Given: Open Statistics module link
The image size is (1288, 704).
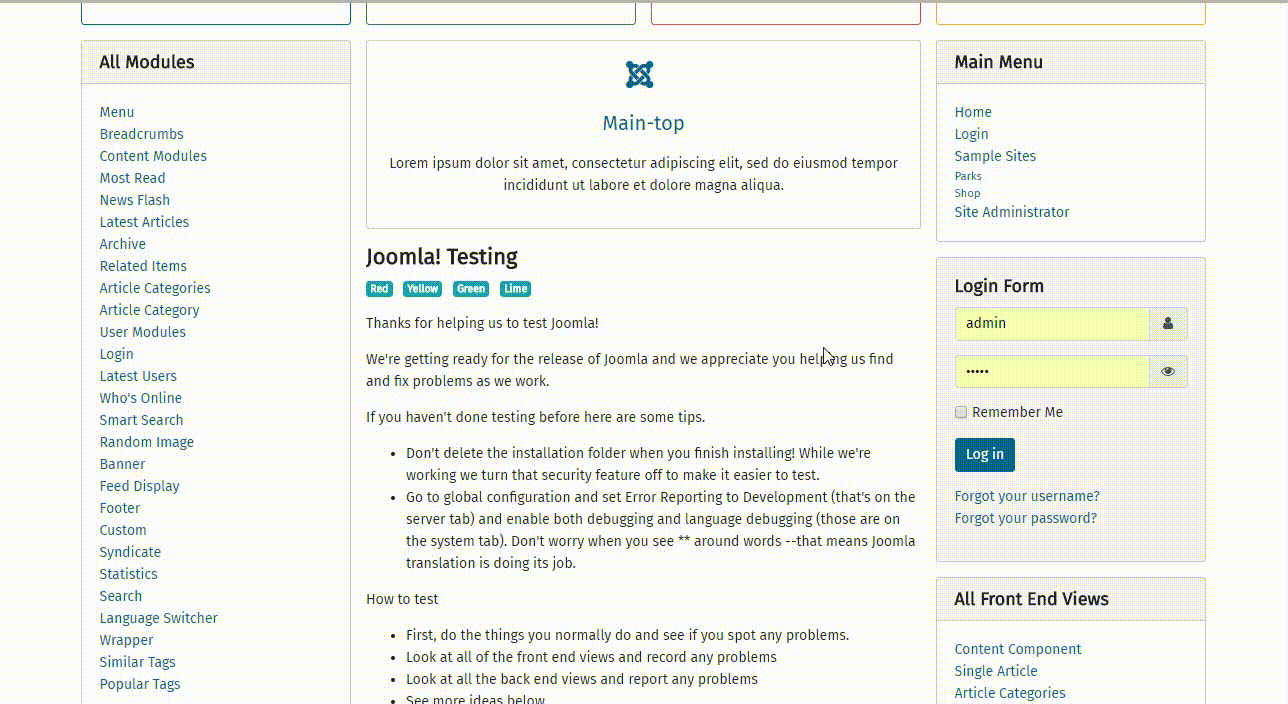Looking at the screenshot, I should click(x=129, y=574).
